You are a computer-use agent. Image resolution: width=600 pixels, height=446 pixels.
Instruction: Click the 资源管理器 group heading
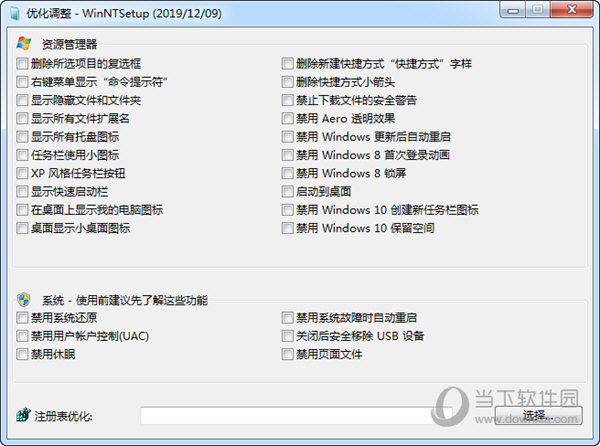pyautogui.click(x=69, y=44)
